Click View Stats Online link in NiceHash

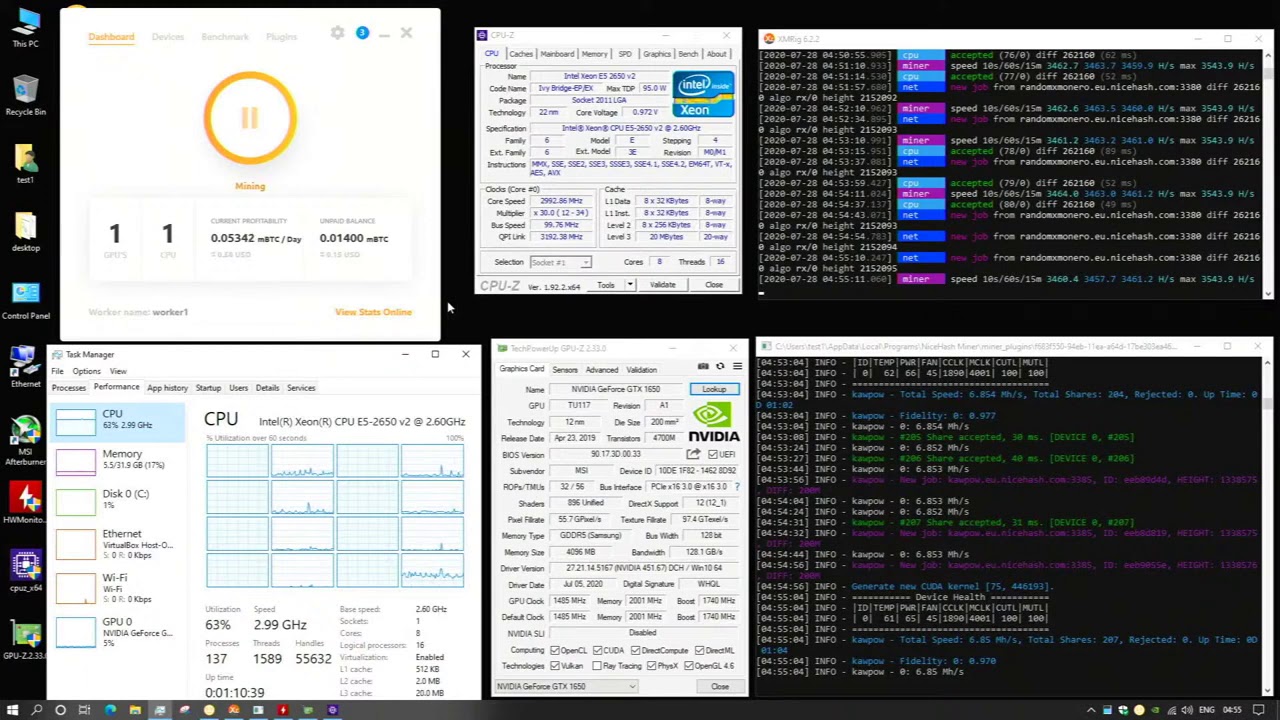(373, 312)
